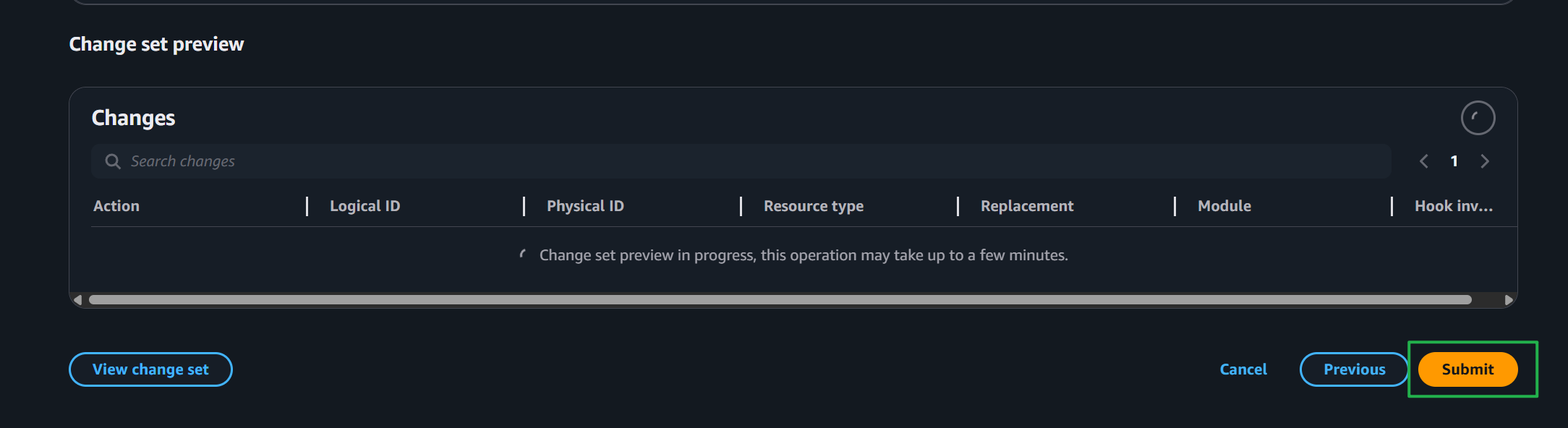Click the refresh button in Changes panel

click(1478, 118)
